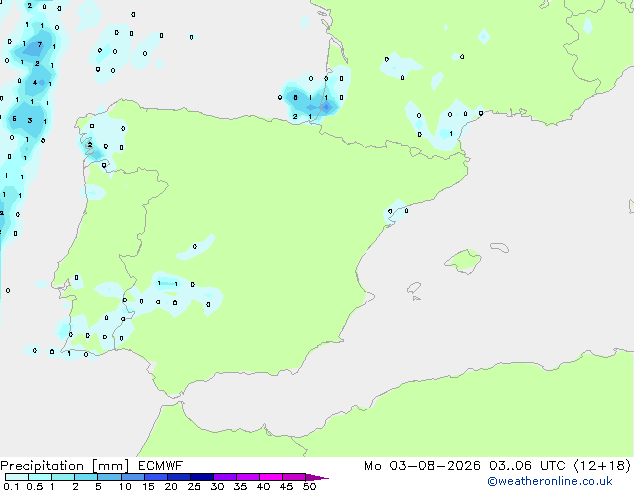Pick the 20–25 mm dark blue legend swatch

[179, 477]
